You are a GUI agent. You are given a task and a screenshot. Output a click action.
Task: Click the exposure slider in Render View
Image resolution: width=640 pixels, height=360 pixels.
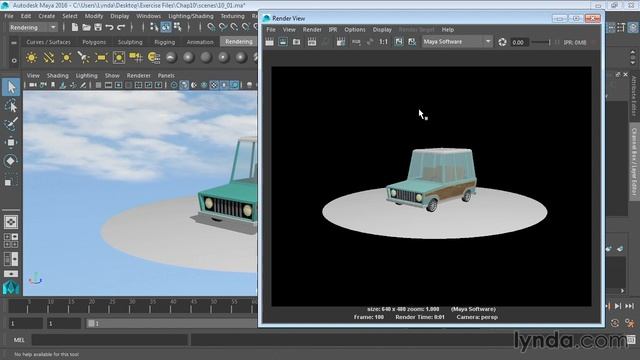pyautogui.click(x=541, y=42)
